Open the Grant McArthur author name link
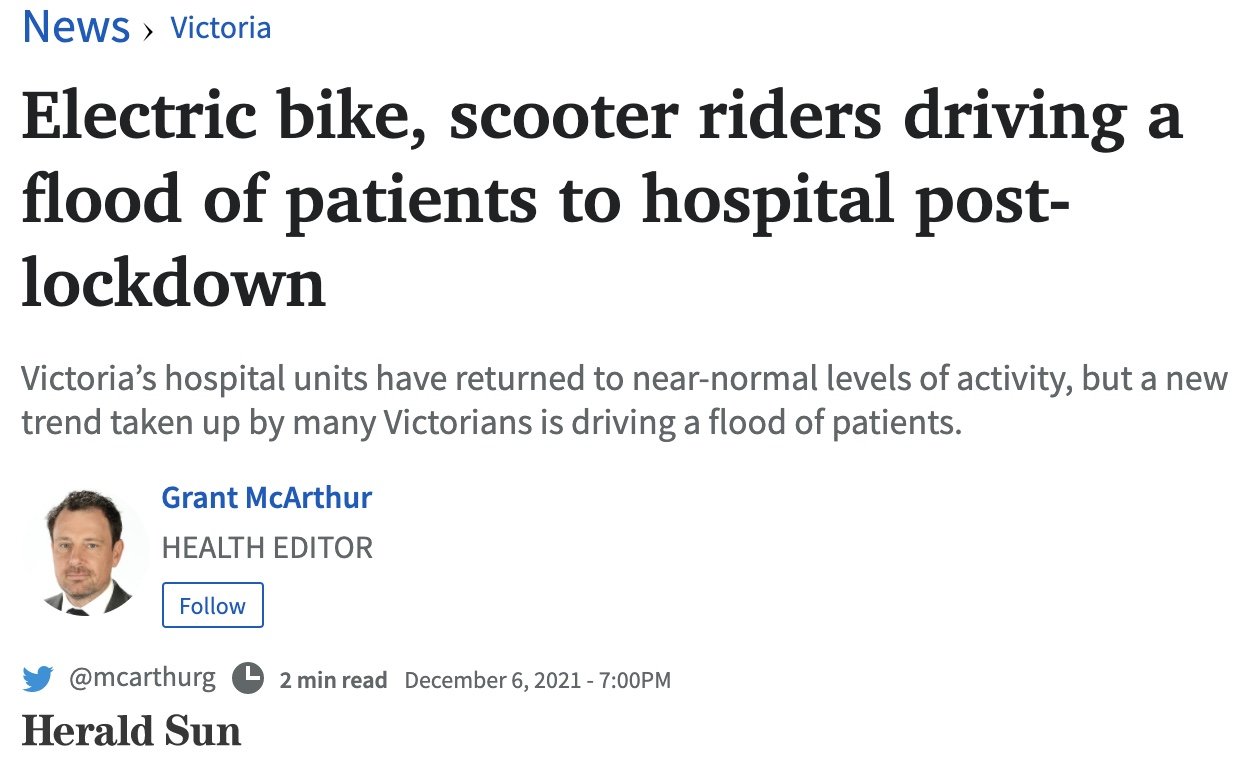 pyautogui.click(x=267, y=497)
